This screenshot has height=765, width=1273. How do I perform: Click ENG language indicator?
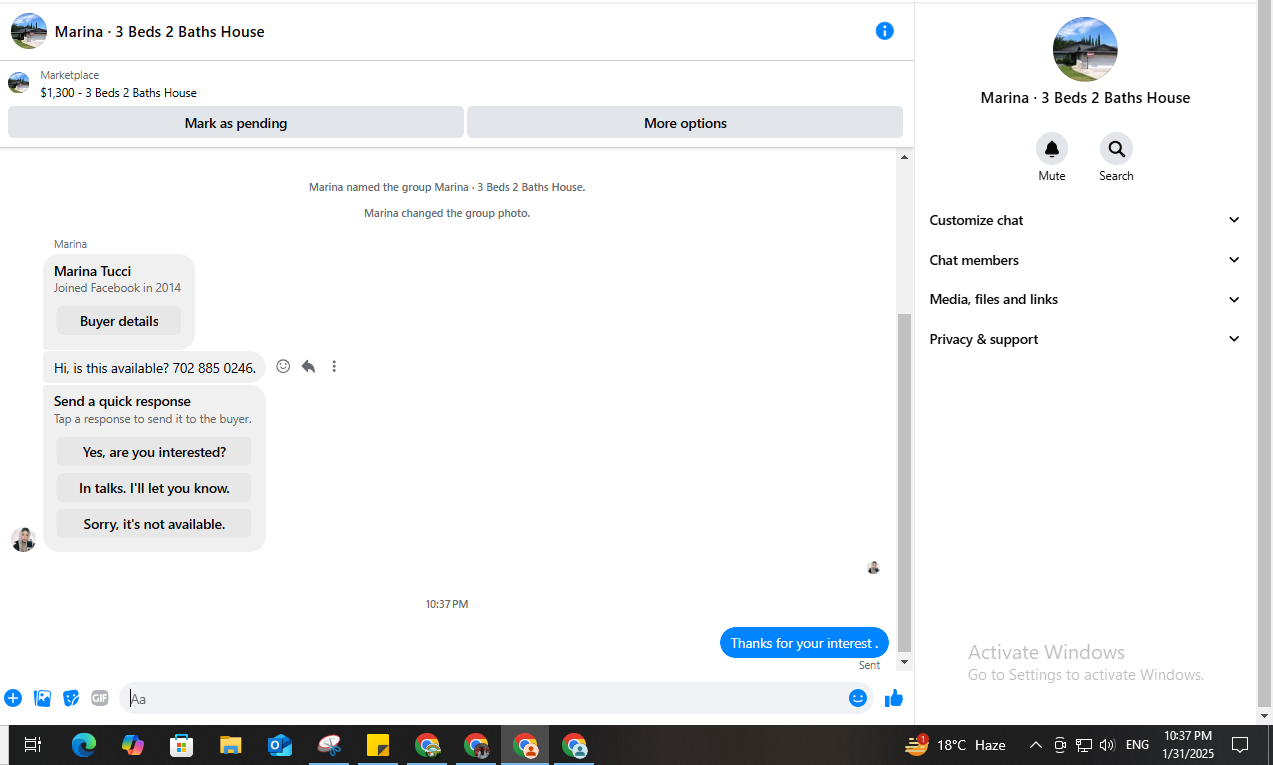pos(1137,745)
